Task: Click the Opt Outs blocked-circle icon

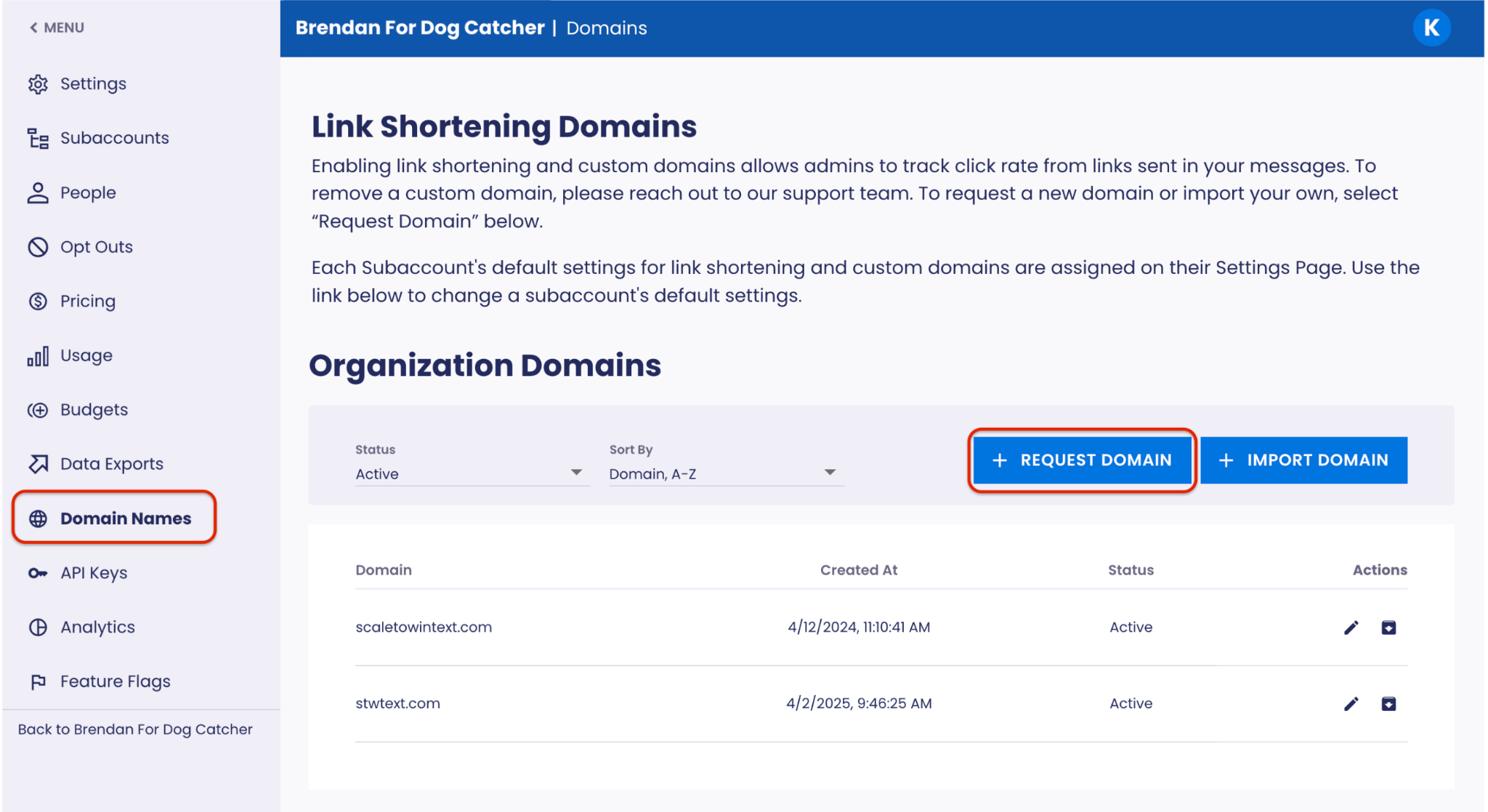Action: coord(38,247)
